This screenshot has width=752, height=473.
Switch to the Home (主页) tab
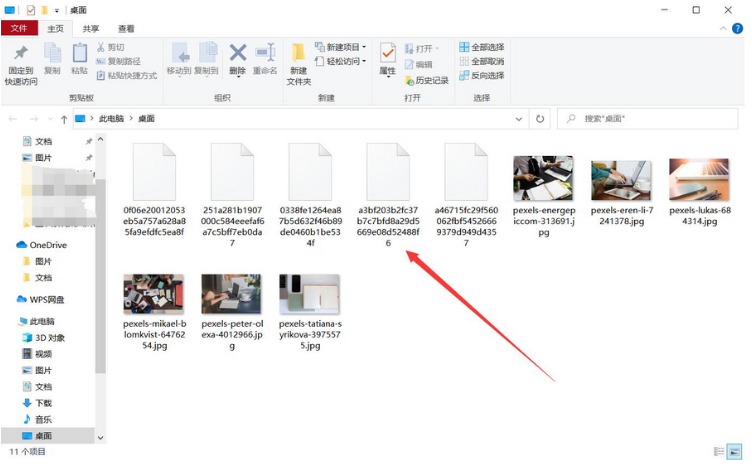[55, 29]
